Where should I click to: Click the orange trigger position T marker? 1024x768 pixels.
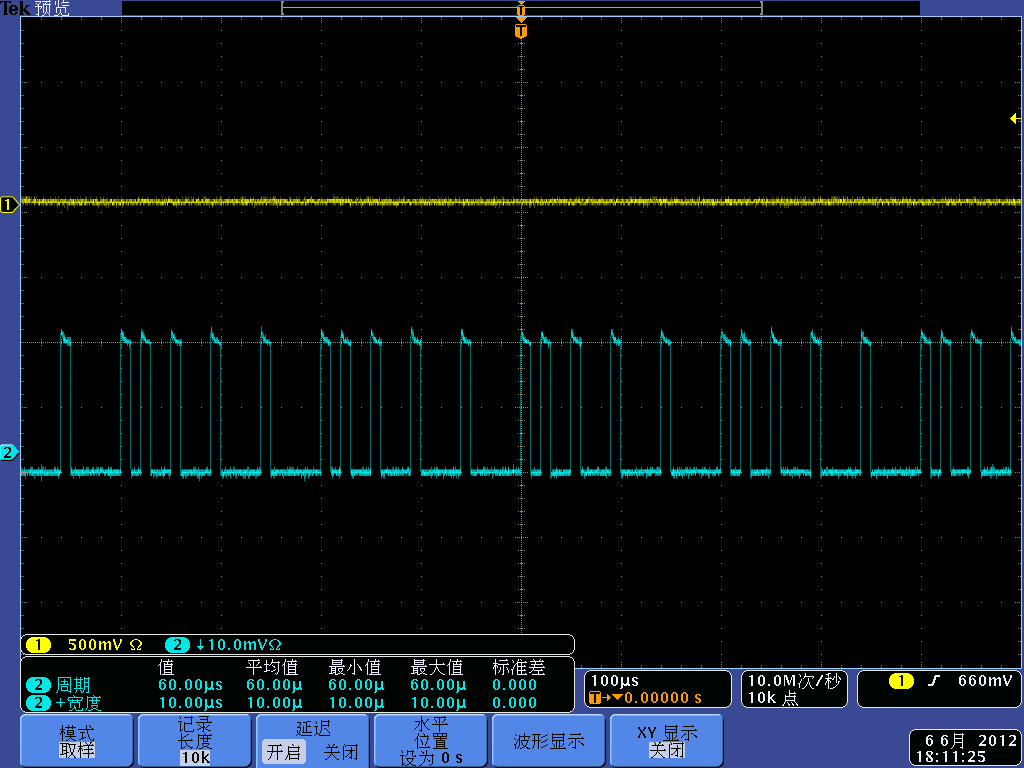(x=520, y=32)
